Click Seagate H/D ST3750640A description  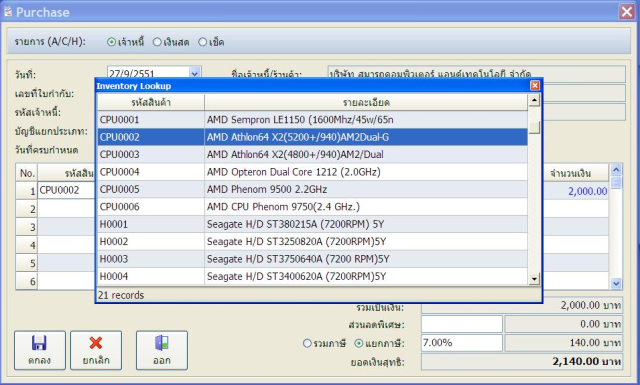click(x=298, y=259)
